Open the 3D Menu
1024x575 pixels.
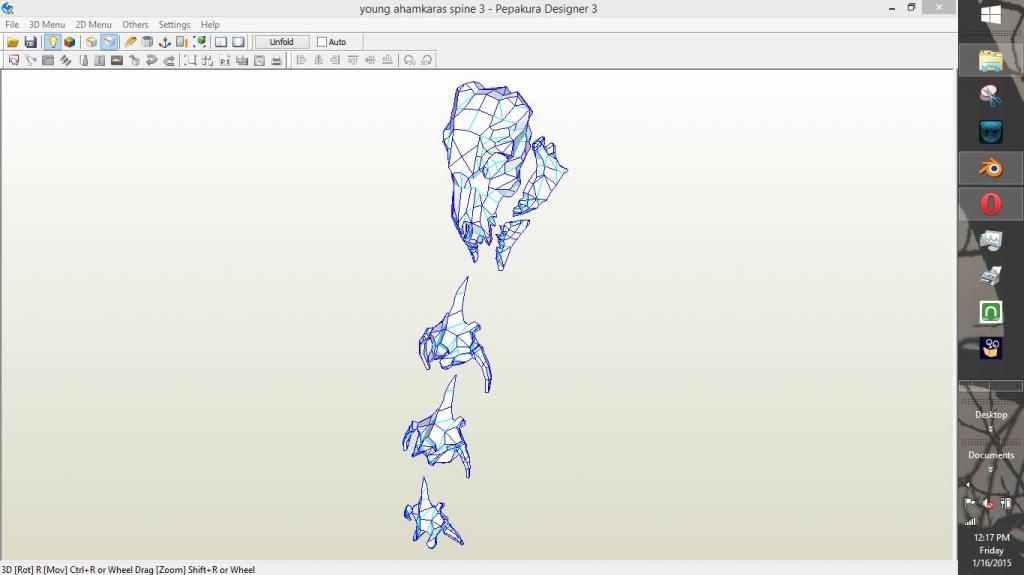[47, 24]
